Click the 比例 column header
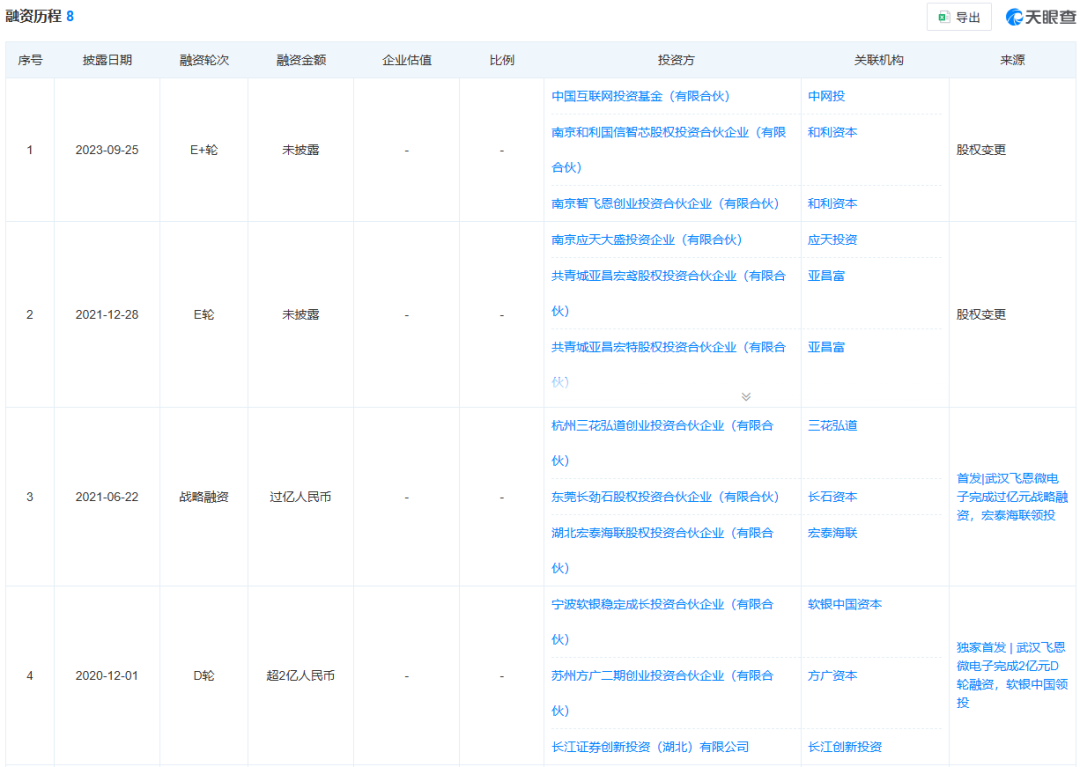Screen dimensions: 1080x767 [501, 60]
